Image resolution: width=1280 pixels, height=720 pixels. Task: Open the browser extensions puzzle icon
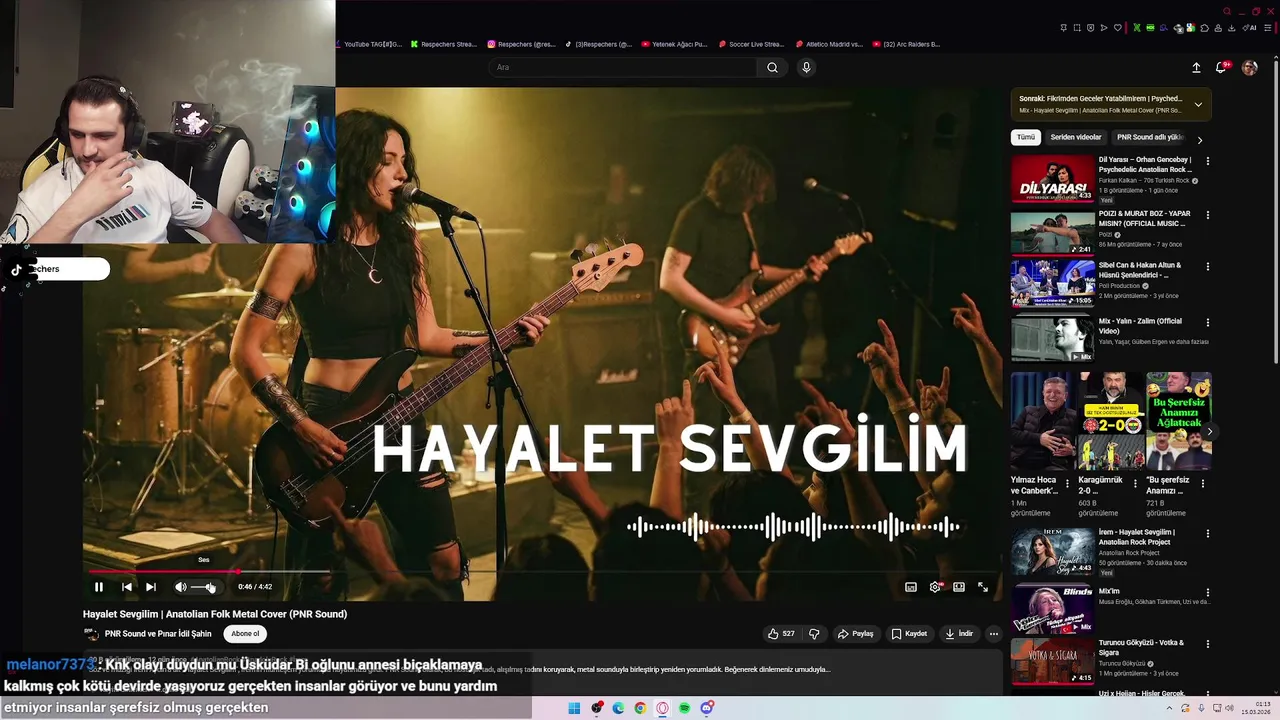click(x=1204, y=28)
